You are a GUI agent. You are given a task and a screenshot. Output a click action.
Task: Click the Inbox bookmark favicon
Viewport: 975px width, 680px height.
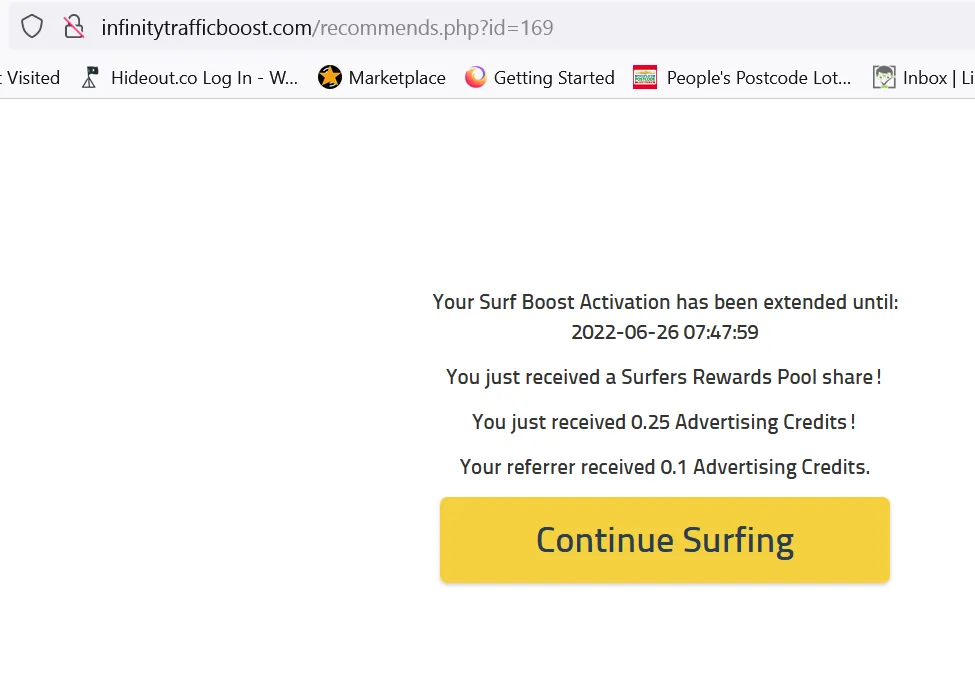(x=884, y=78)
